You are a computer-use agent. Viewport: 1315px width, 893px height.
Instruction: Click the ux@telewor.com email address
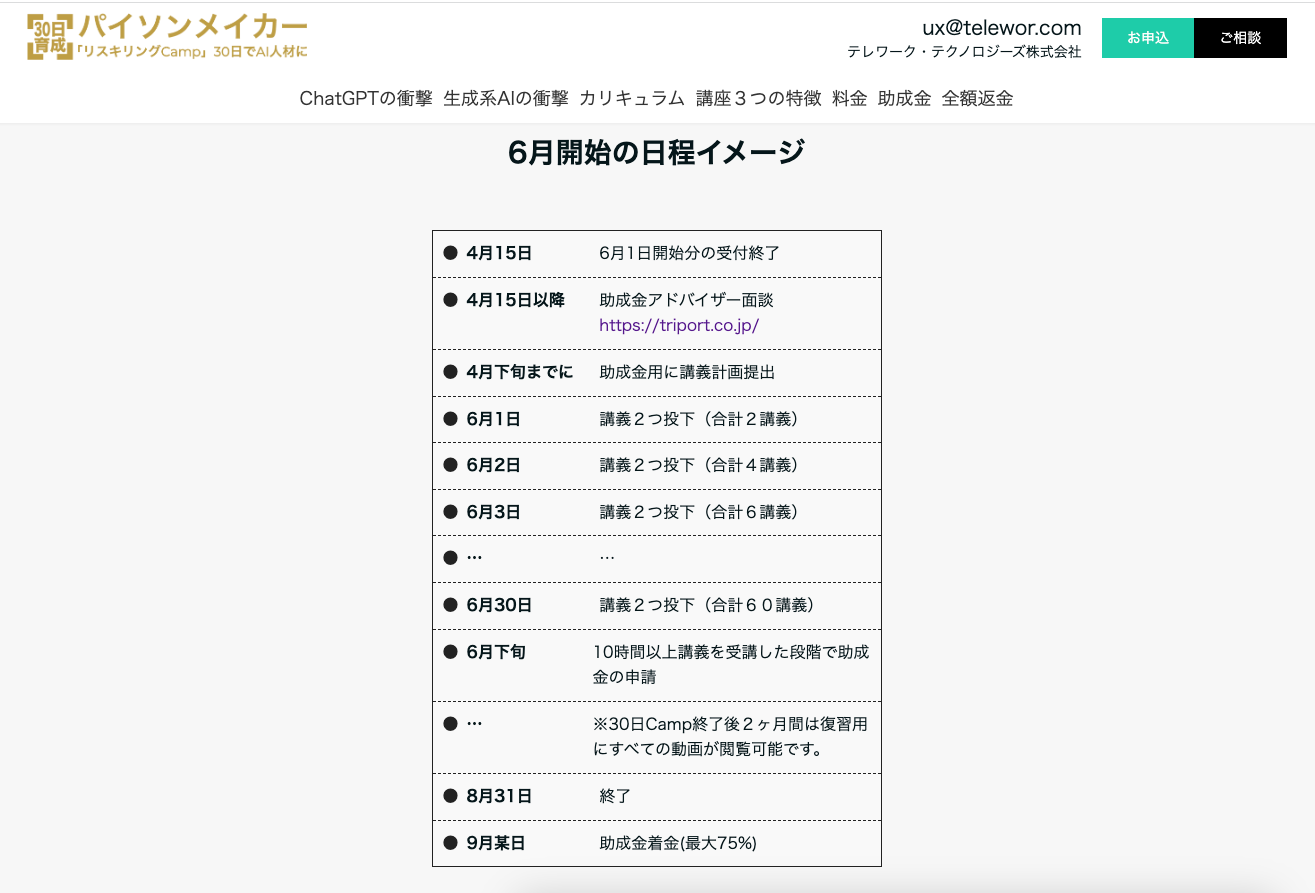[1002, 28]
